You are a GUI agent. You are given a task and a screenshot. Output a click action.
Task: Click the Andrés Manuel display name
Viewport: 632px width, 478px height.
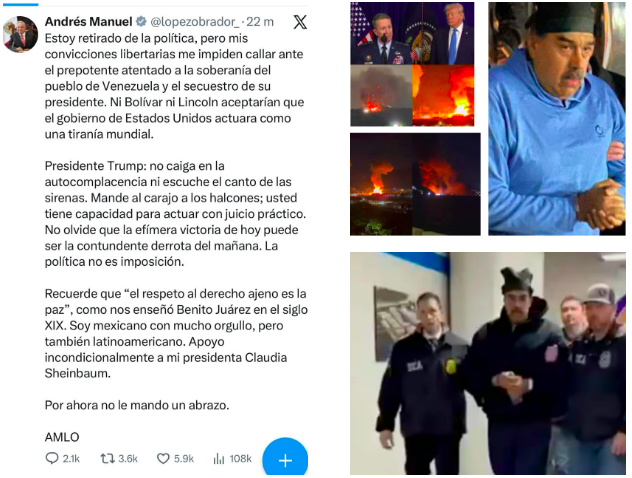(88, 21)
